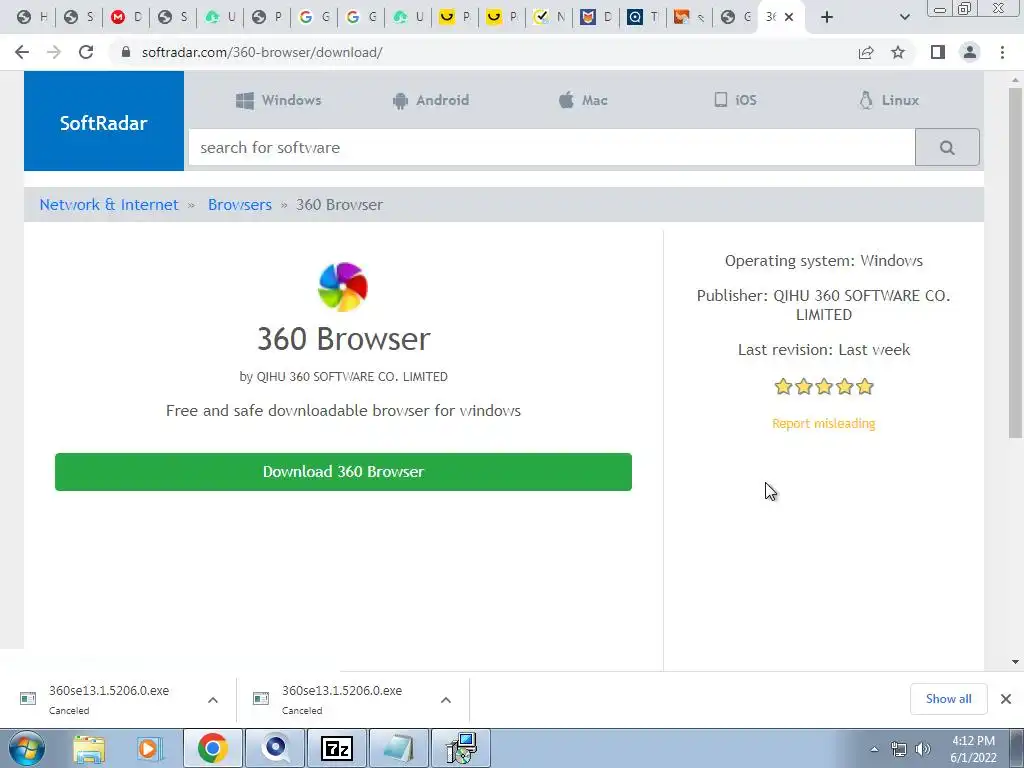Switch to the checkmark icon tab labeled N
This screenshot has width=1024, height=768.
(x=549, y=17)
